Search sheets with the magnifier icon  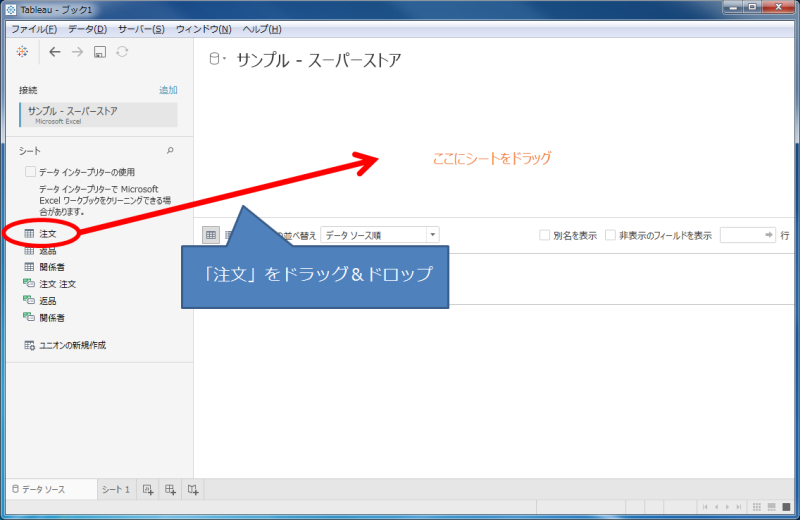click(170, 151)
